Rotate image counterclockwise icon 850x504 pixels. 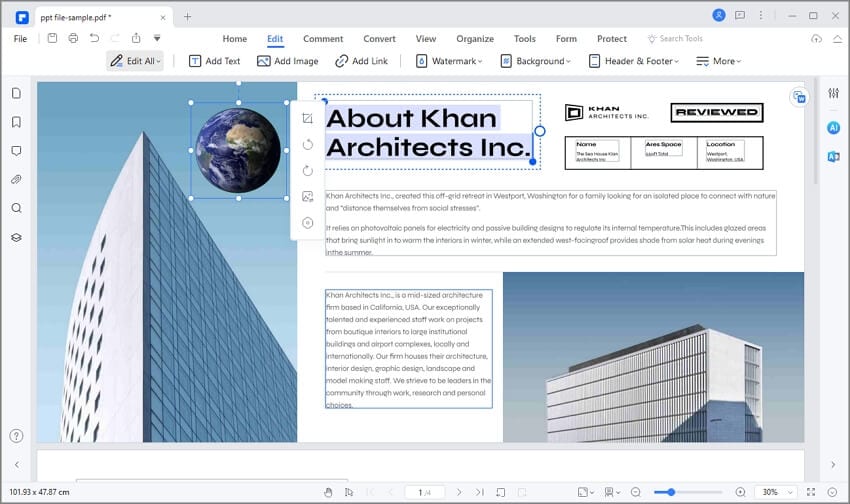(x=307, y=145)
